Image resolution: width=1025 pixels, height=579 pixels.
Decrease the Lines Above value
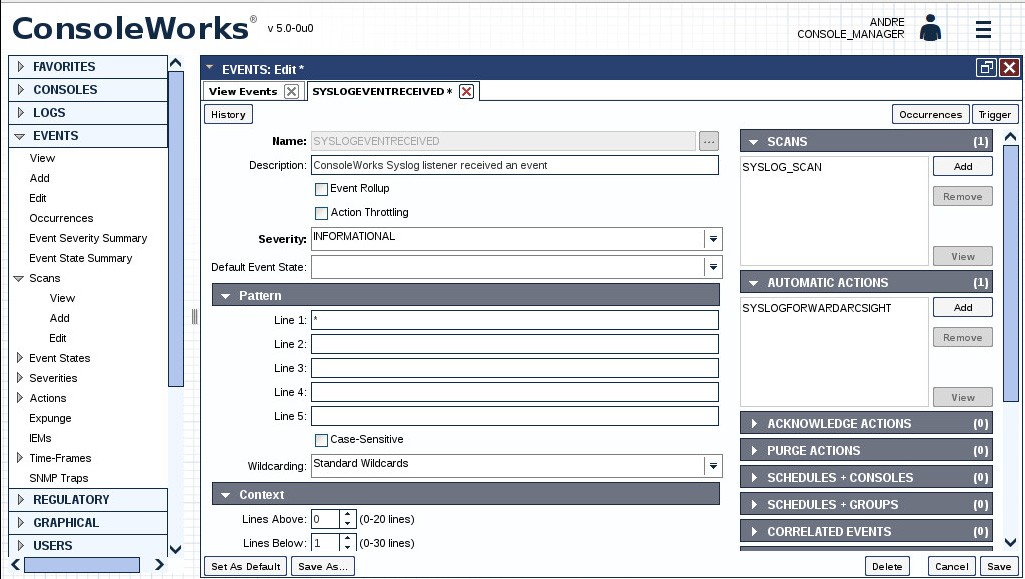click(348, 524)
